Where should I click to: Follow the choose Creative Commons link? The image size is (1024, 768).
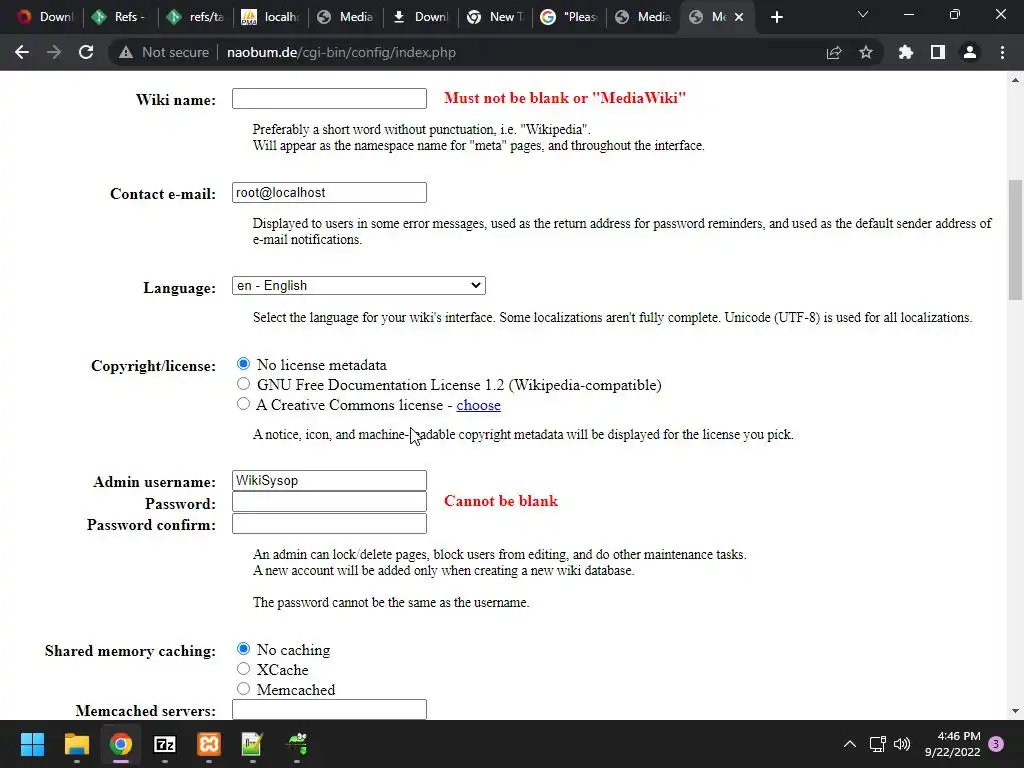click(478, 405)
